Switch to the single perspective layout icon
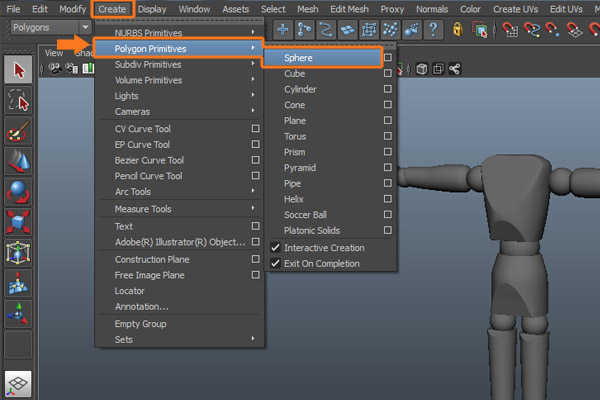This screenshot has width=600, height=400. pyautogui.click(x=18, y=384)
